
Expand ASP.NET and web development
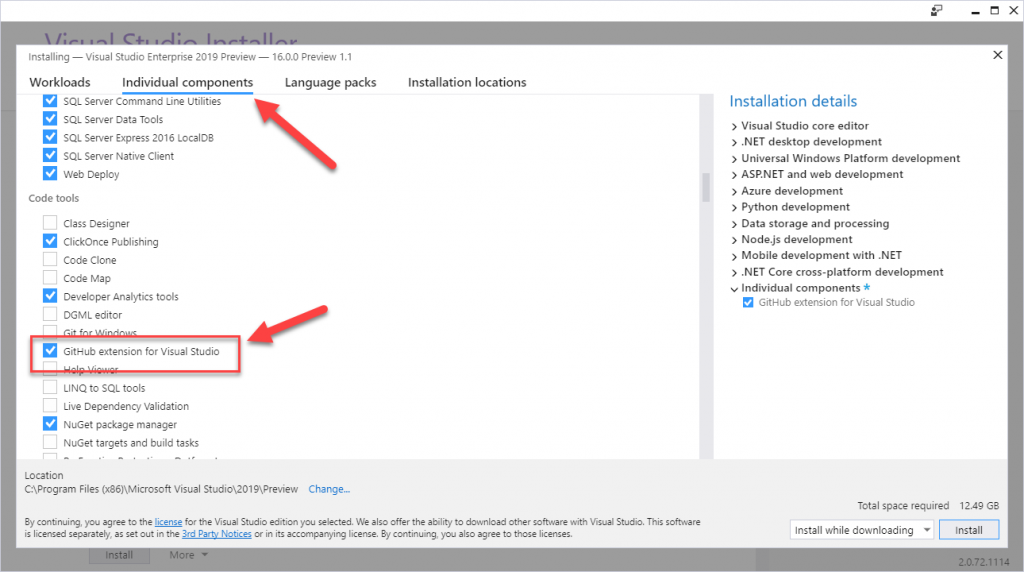pos(734,176)
